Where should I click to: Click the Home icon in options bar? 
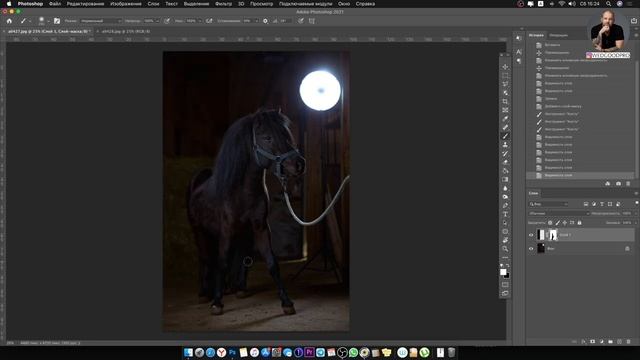[x=9, y=21]
